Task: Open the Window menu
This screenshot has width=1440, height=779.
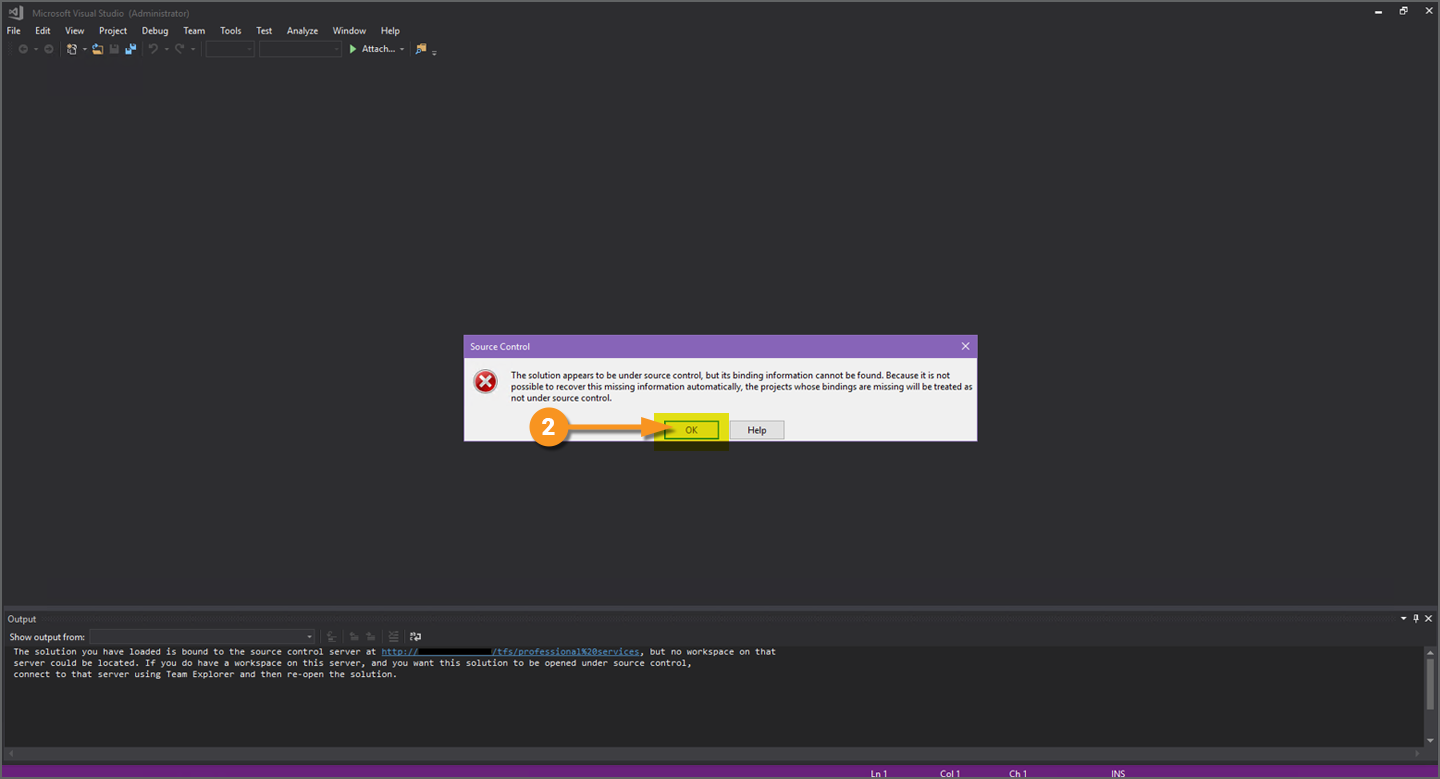Action: pyautogui.click(x=349, y=31)
